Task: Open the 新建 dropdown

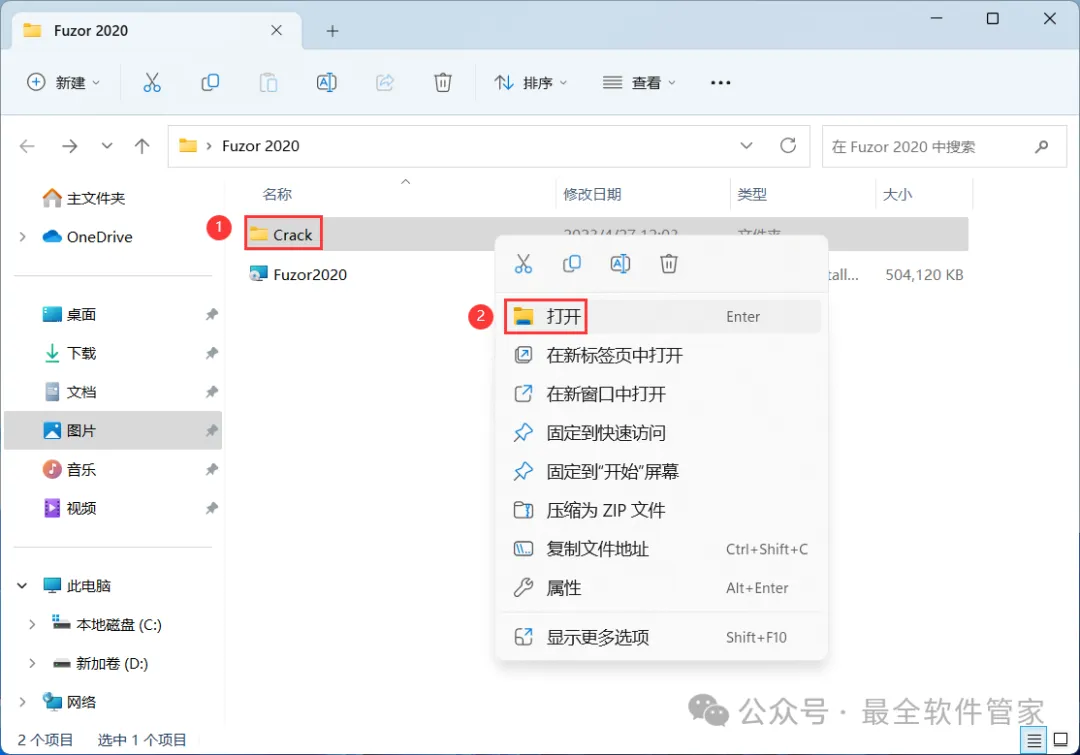Action: point(63,83)
